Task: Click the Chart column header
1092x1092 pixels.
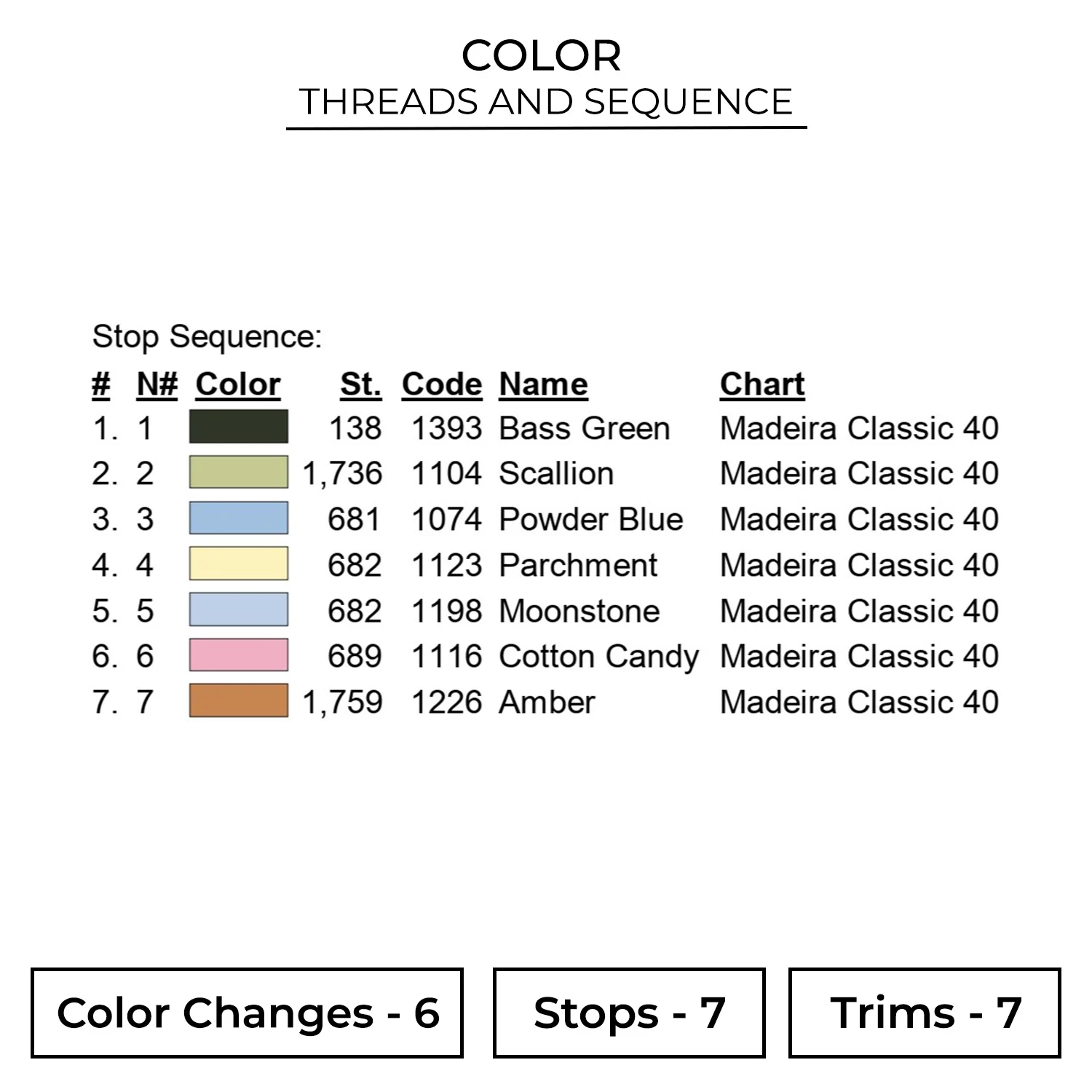Action: tap(762, 384)
